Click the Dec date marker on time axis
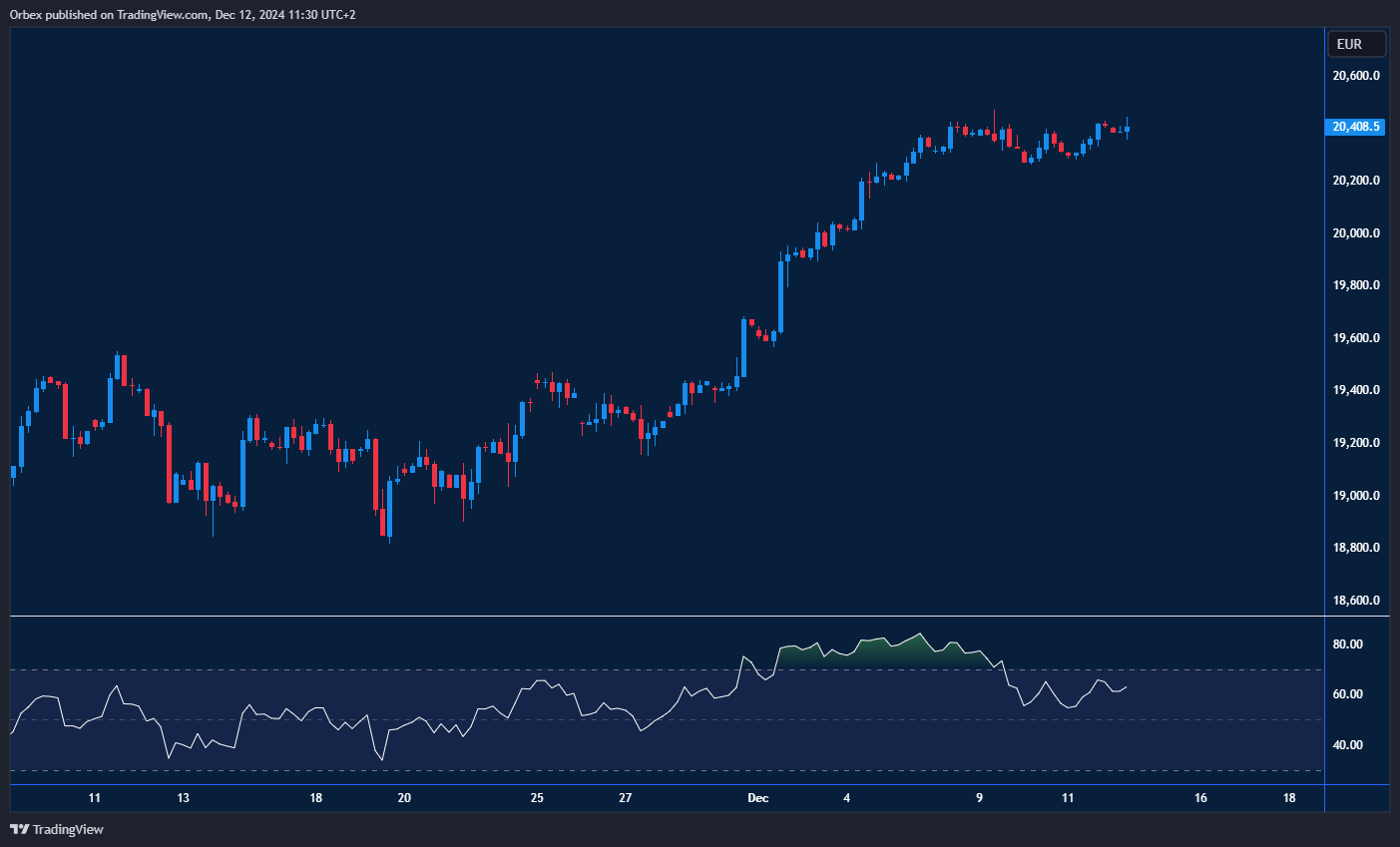Screen dimensions: 1400x847 point(758,798)
